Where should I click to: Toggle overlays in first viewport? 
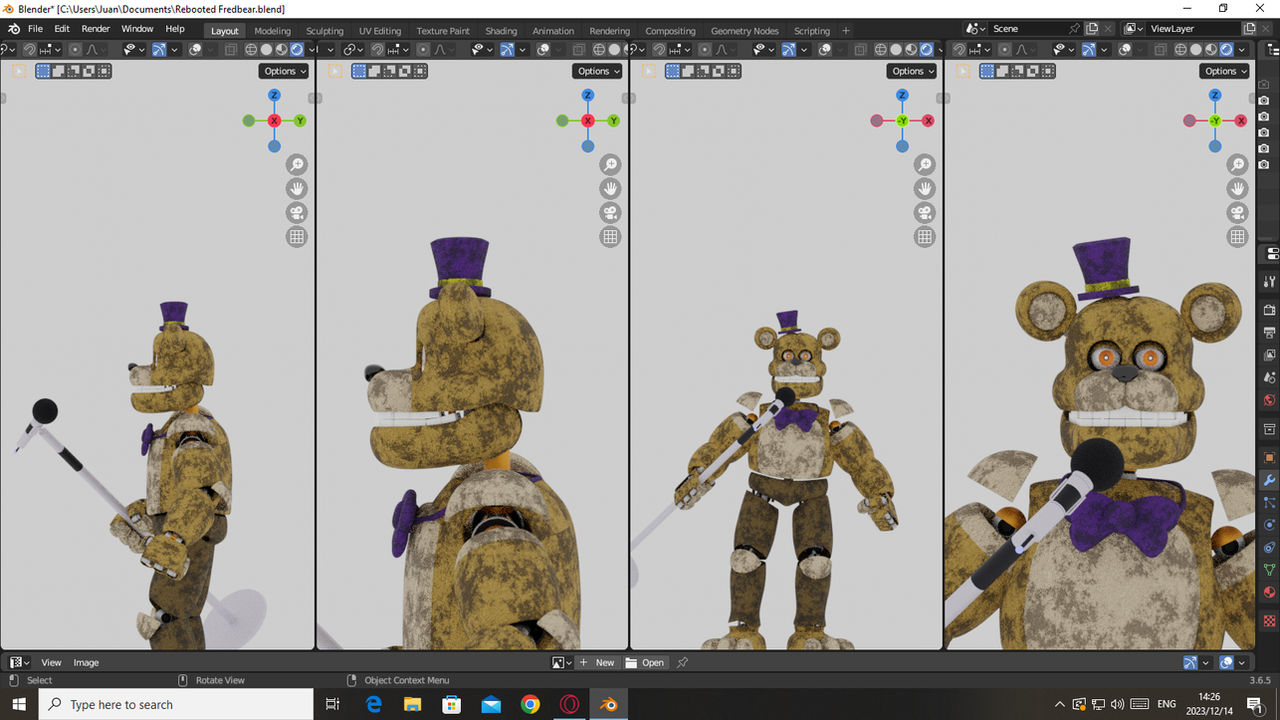195,49
